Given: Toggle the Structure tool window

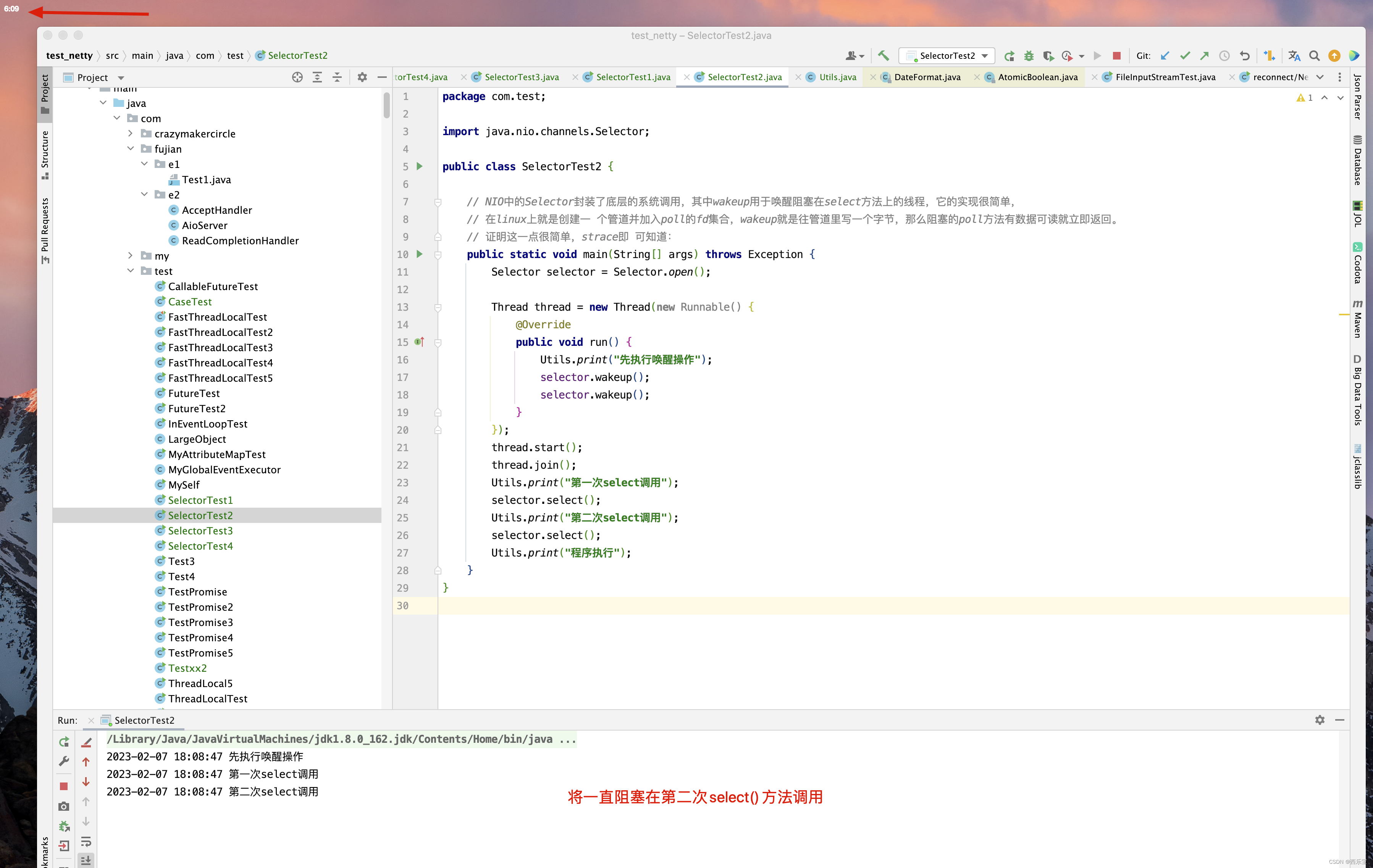Looking at the screenshot, I should 45,154.
